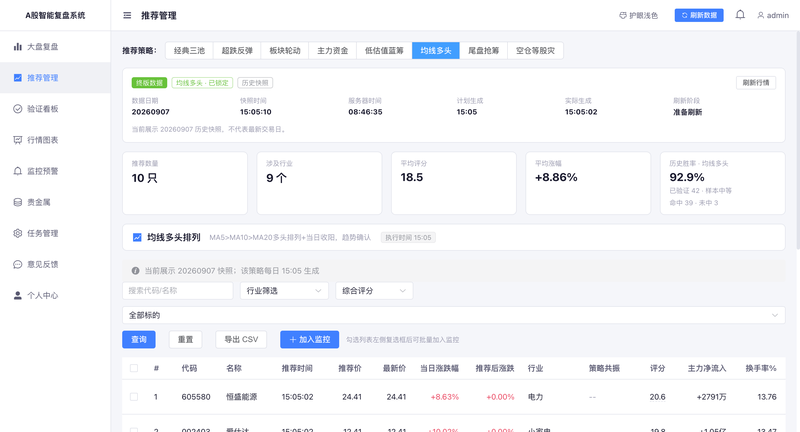Open notifications bell icon in header
Viewport: 800px width, 432px height.
[x=740, y=15]
